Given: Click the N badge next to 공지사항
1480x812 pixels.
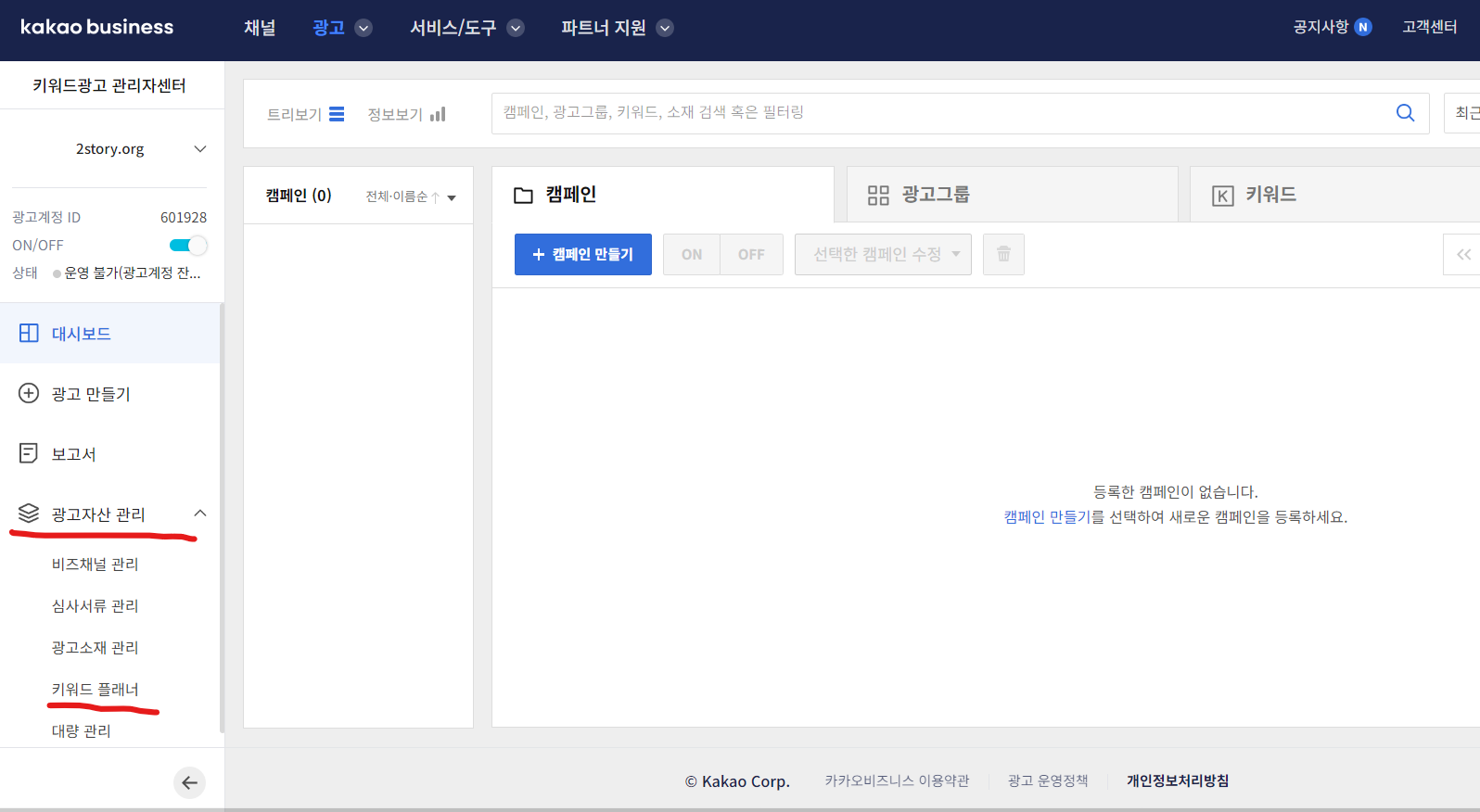Looking at the screenshot, I should click(x=1363, y=27).
